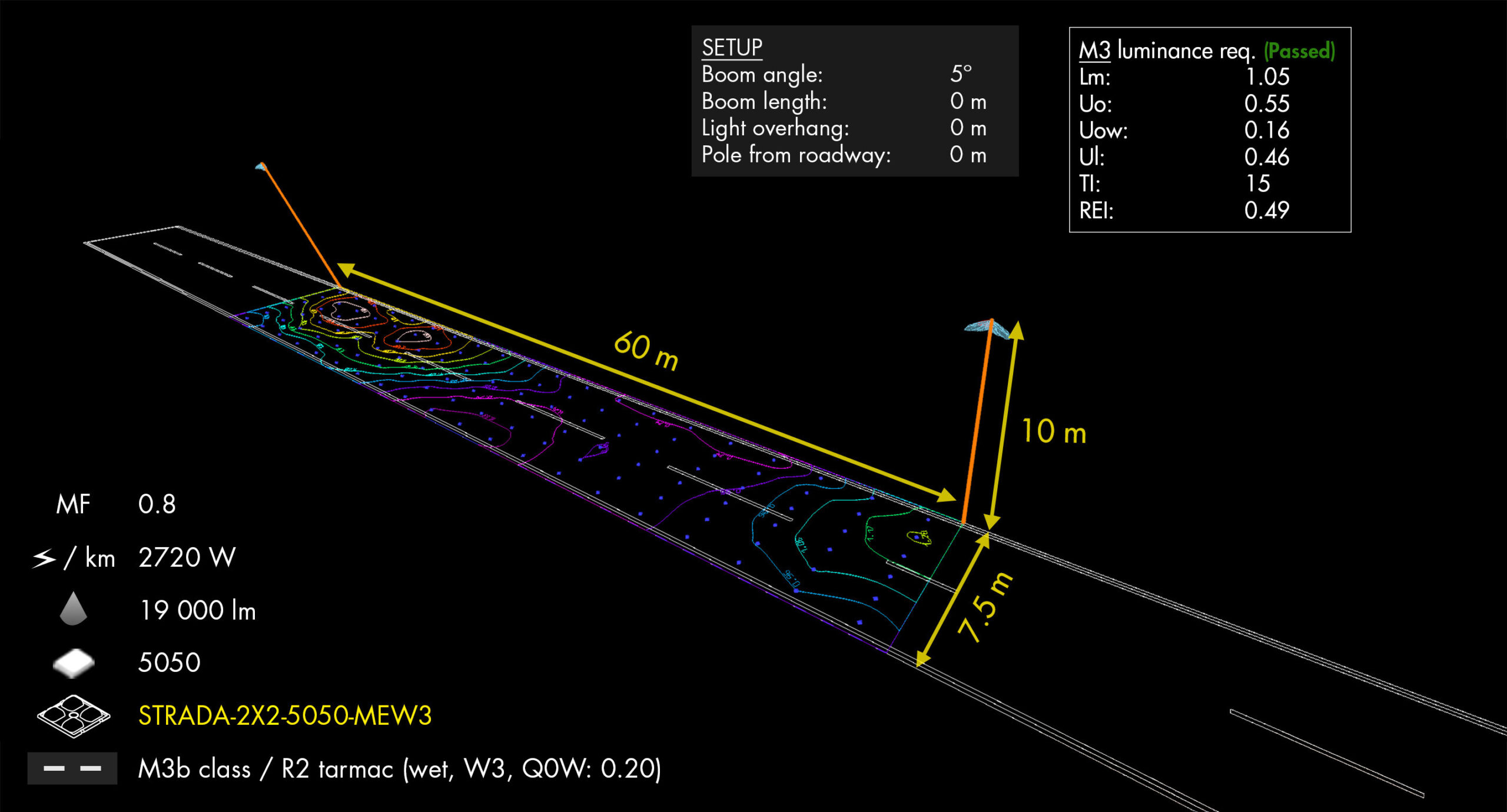Click the green Passed status label

[x=1299, y=51]
